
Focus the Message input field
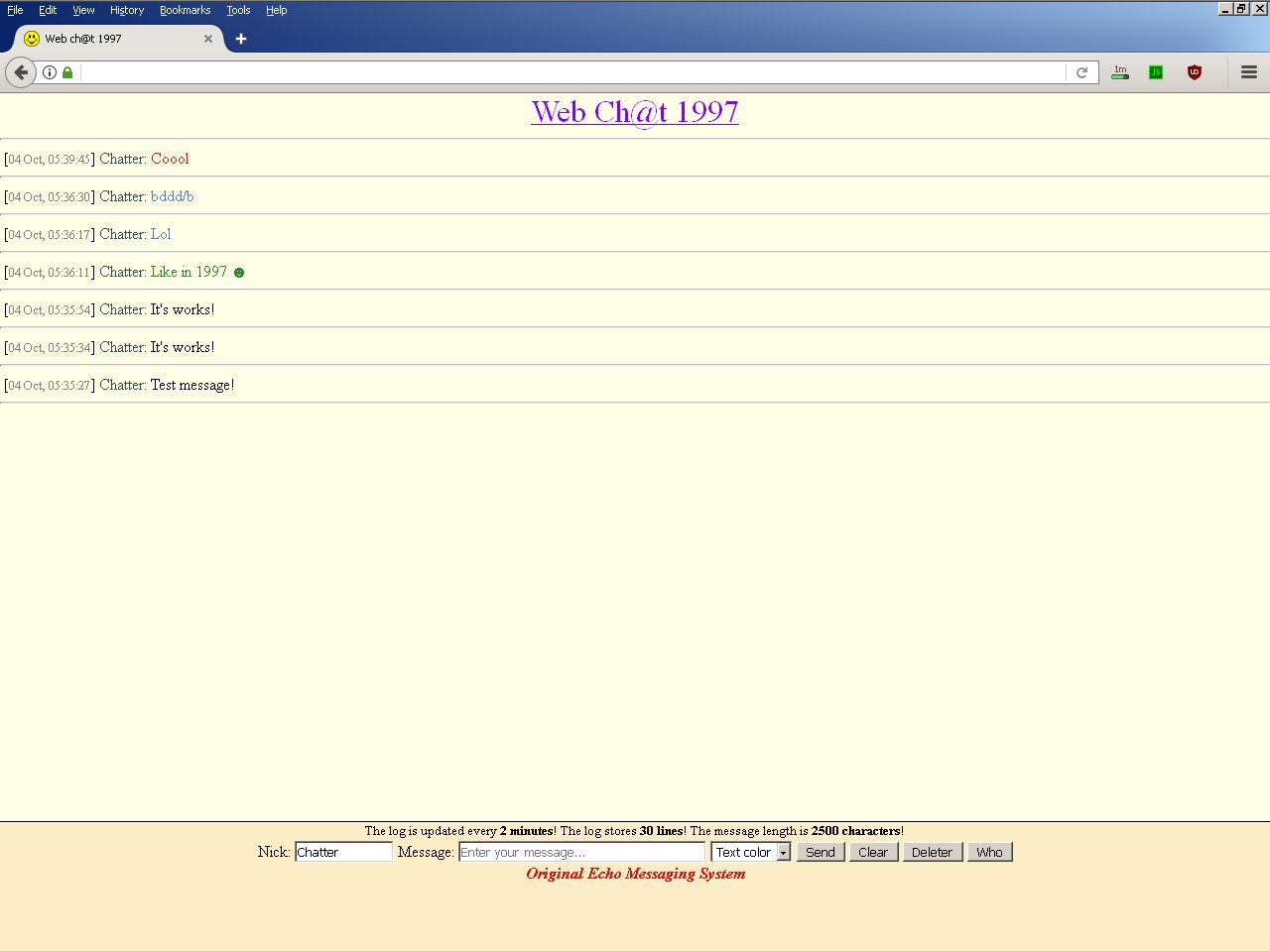(581, 852)
